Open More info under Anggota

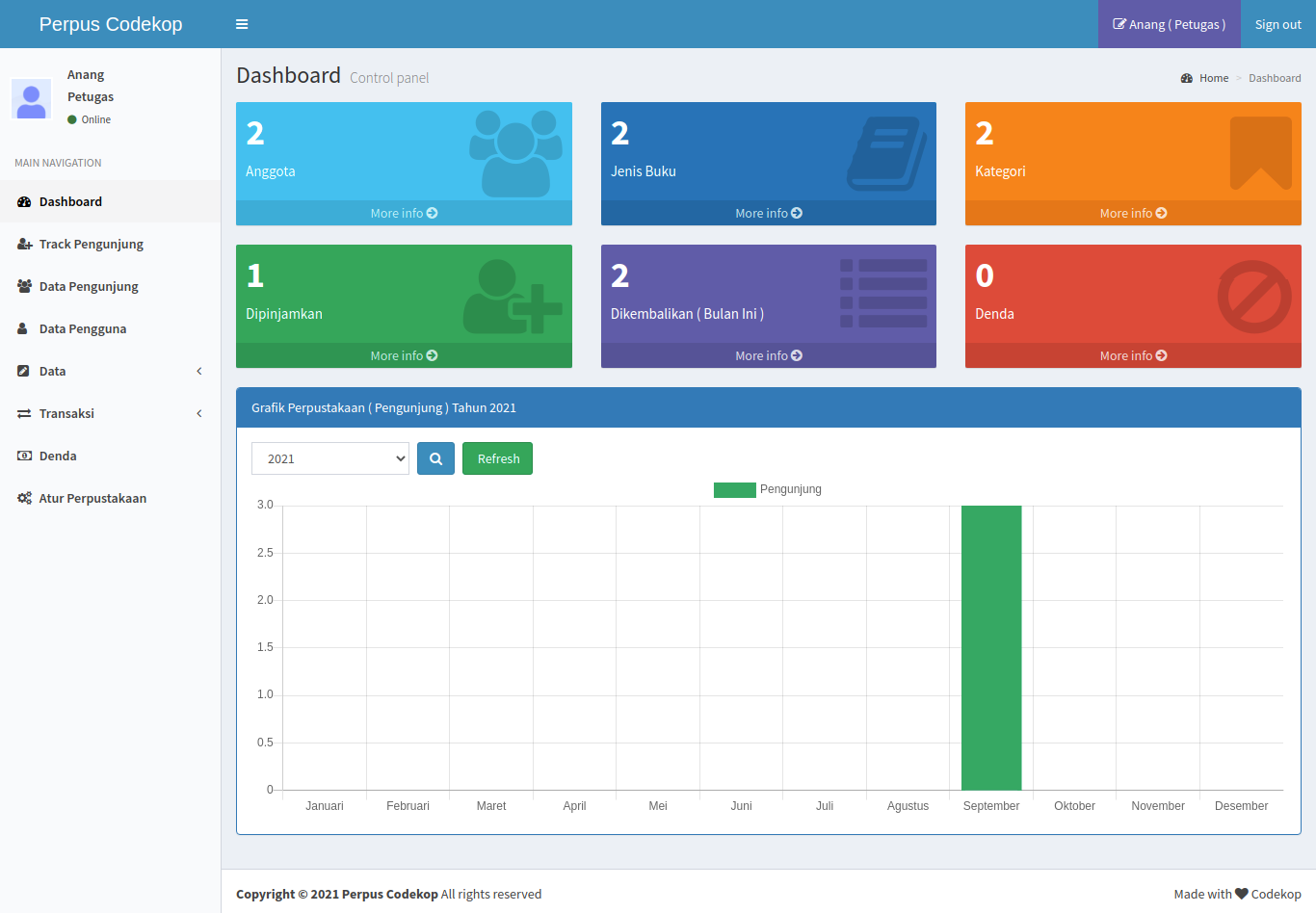[x=404, y=213]
